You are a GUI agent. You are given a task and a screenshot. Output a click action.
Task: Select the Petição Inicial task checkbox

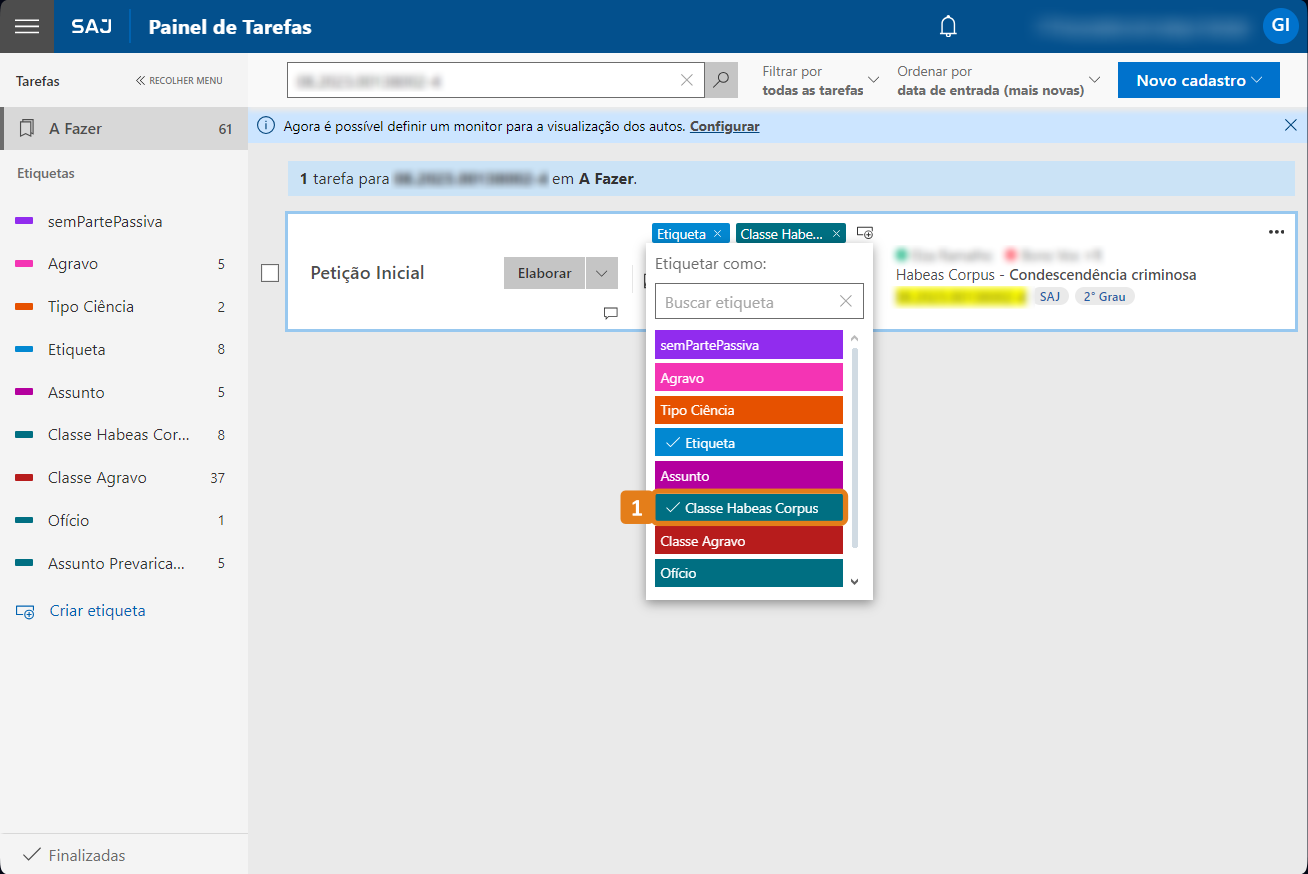click(x=270, y=273)
